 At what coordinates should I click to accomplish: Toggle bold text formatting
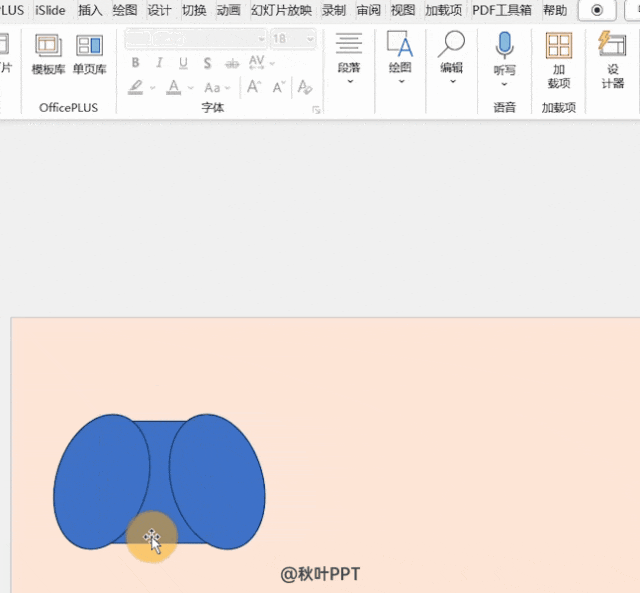(x=136, y=63)
